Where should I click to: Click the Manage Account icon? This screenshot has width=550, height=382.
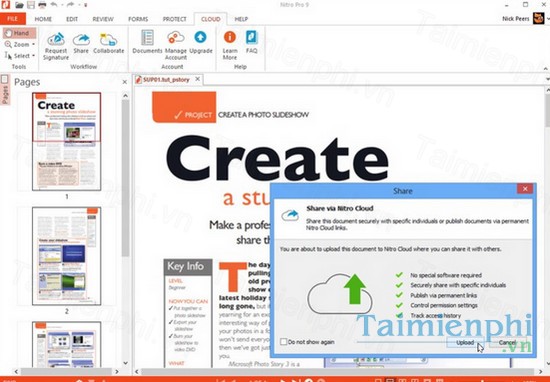(x=176, y=38)
